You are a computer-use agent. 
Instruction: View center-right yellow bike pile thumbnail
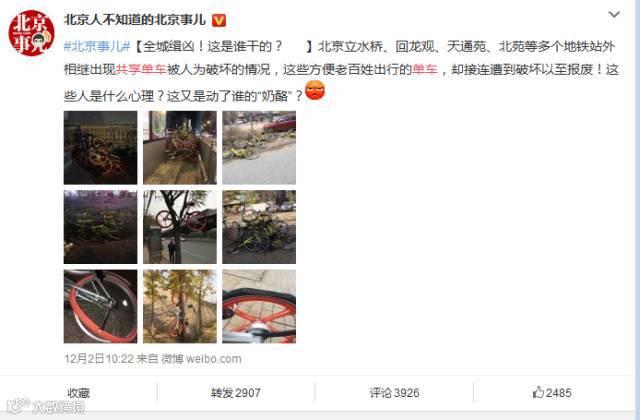coord(259,227)
